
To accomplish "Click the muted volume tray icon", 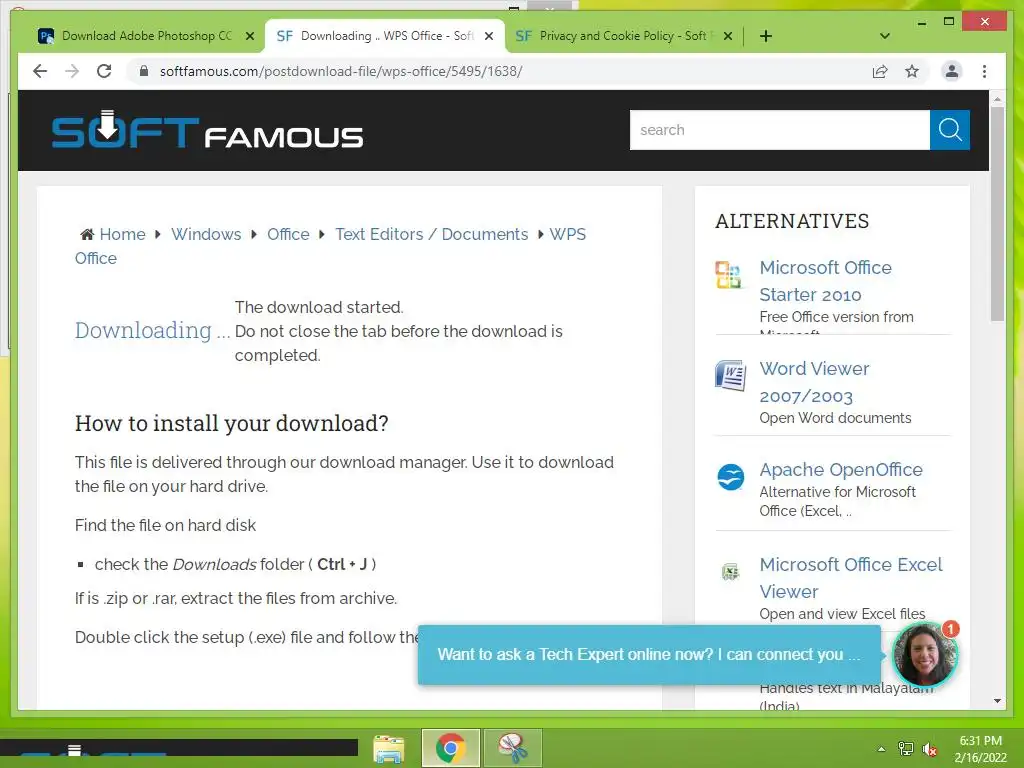I will [x=930, y=750].
